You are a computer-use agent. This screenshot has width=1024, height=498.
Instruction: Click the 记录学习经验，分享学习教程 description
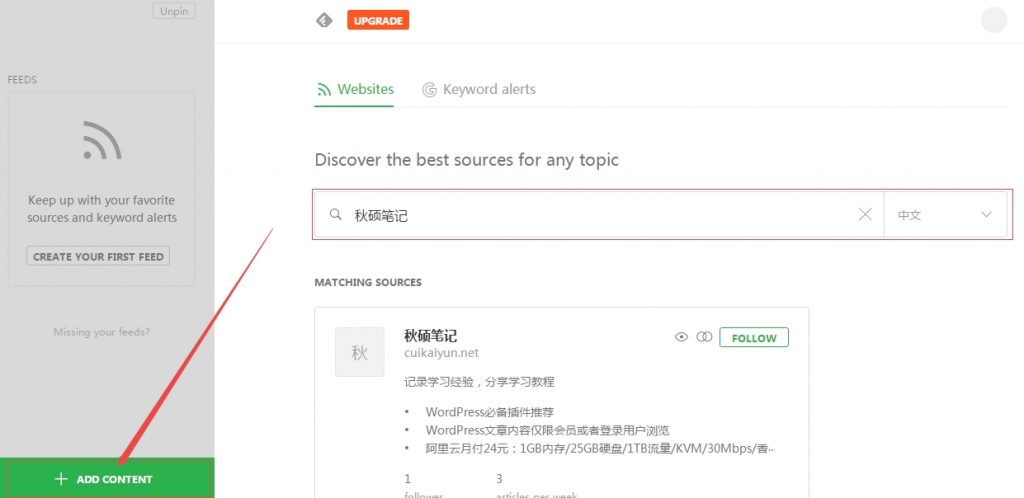click(479, 382)
